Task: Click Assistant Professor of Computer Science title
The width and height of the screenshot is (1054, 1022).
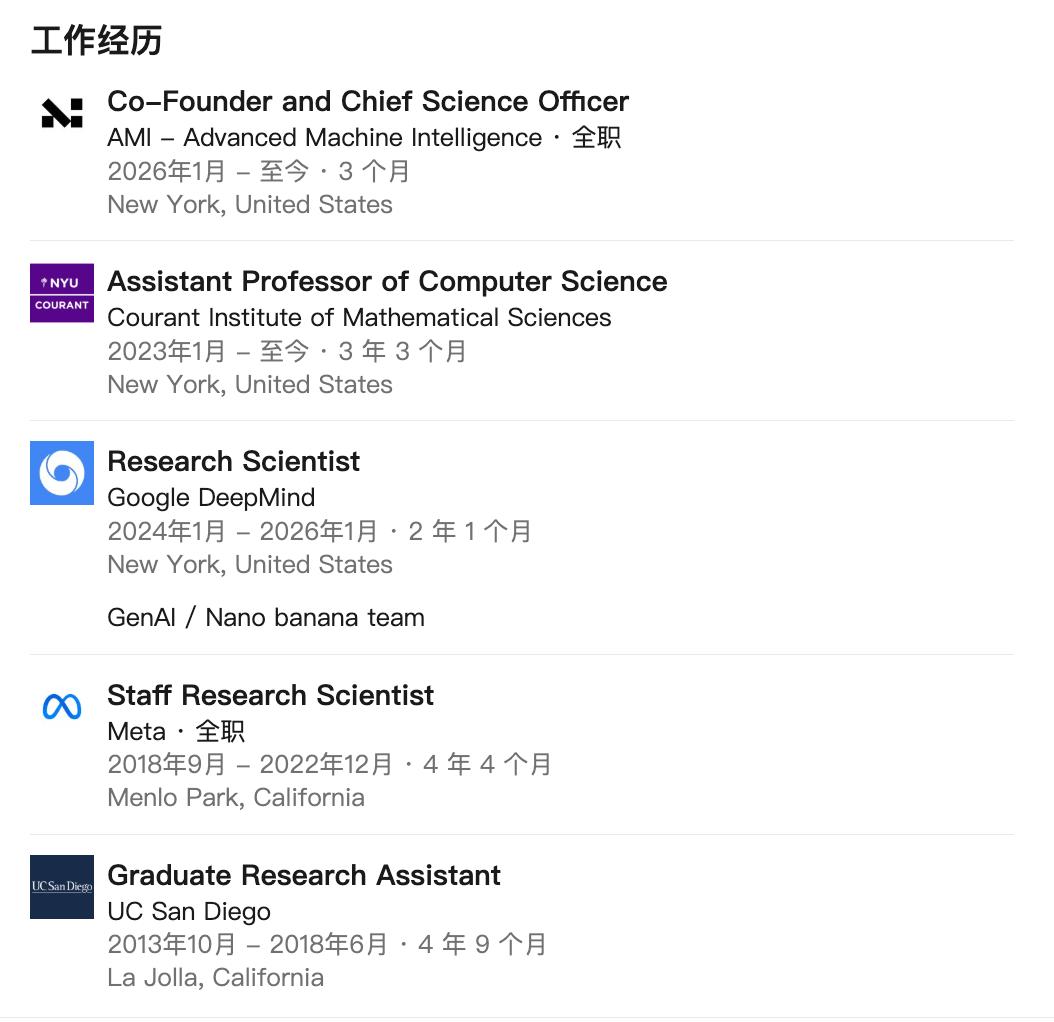Action: tap(387, 281)
